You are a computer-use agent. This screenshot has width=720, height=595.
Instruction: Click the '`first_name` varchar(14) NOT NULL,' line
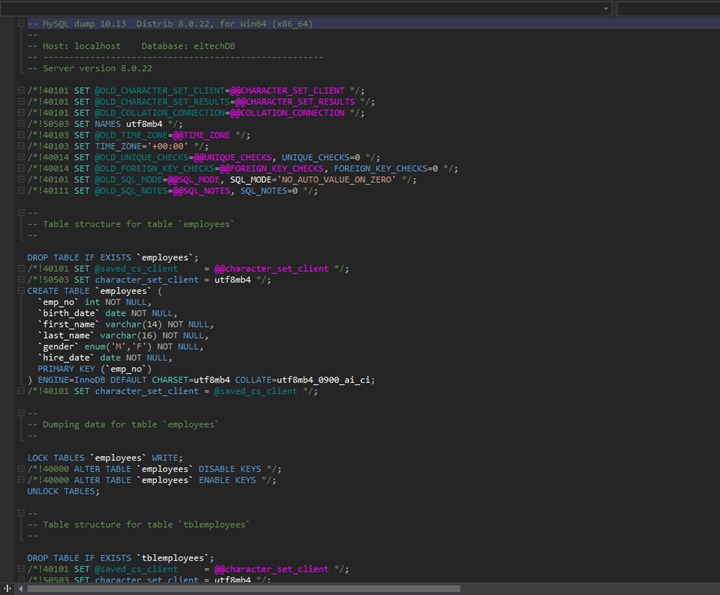(126, 324)
